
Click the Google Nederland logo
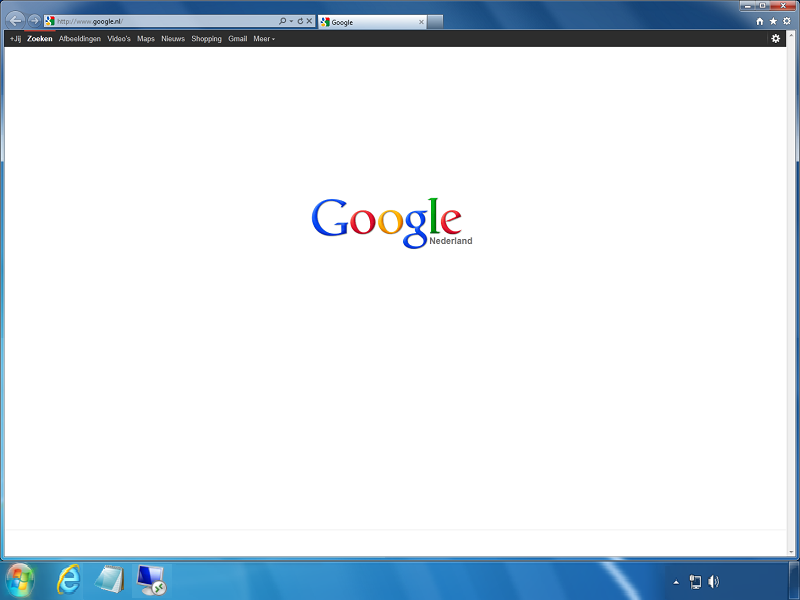(x=392, y=223)
